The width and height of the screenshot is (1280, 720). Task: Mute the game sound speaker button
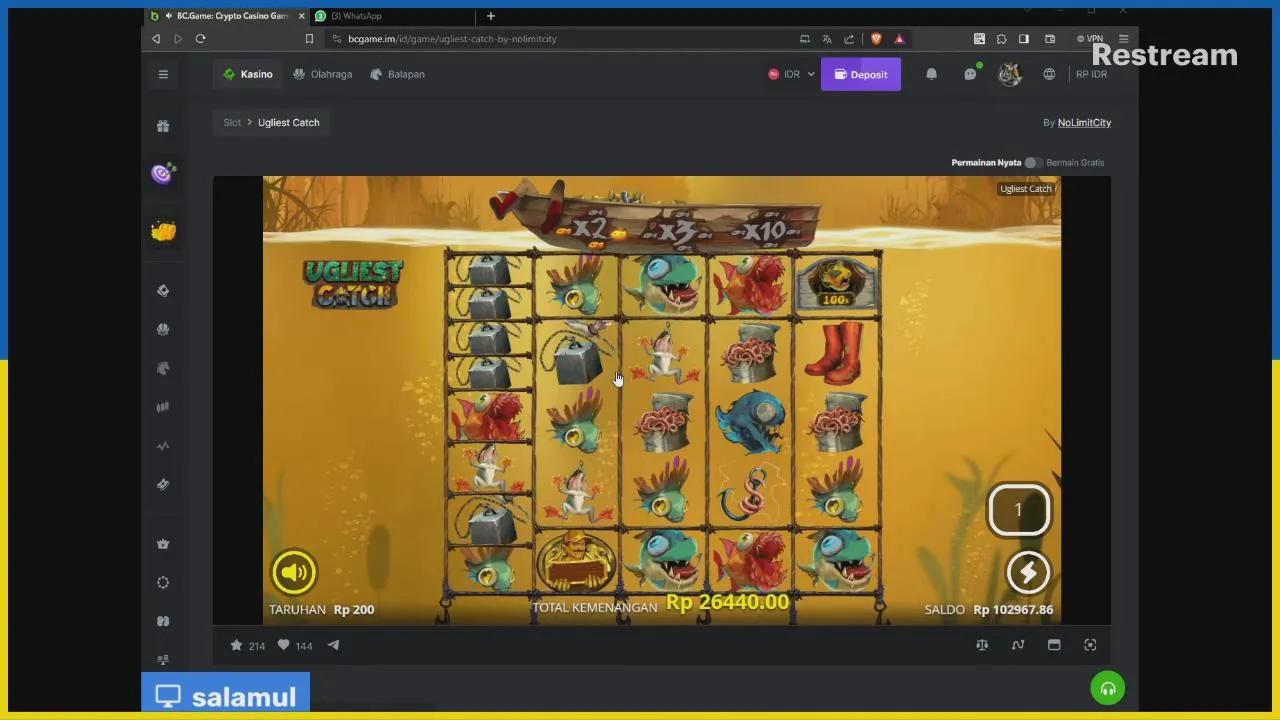pos(294,572)
